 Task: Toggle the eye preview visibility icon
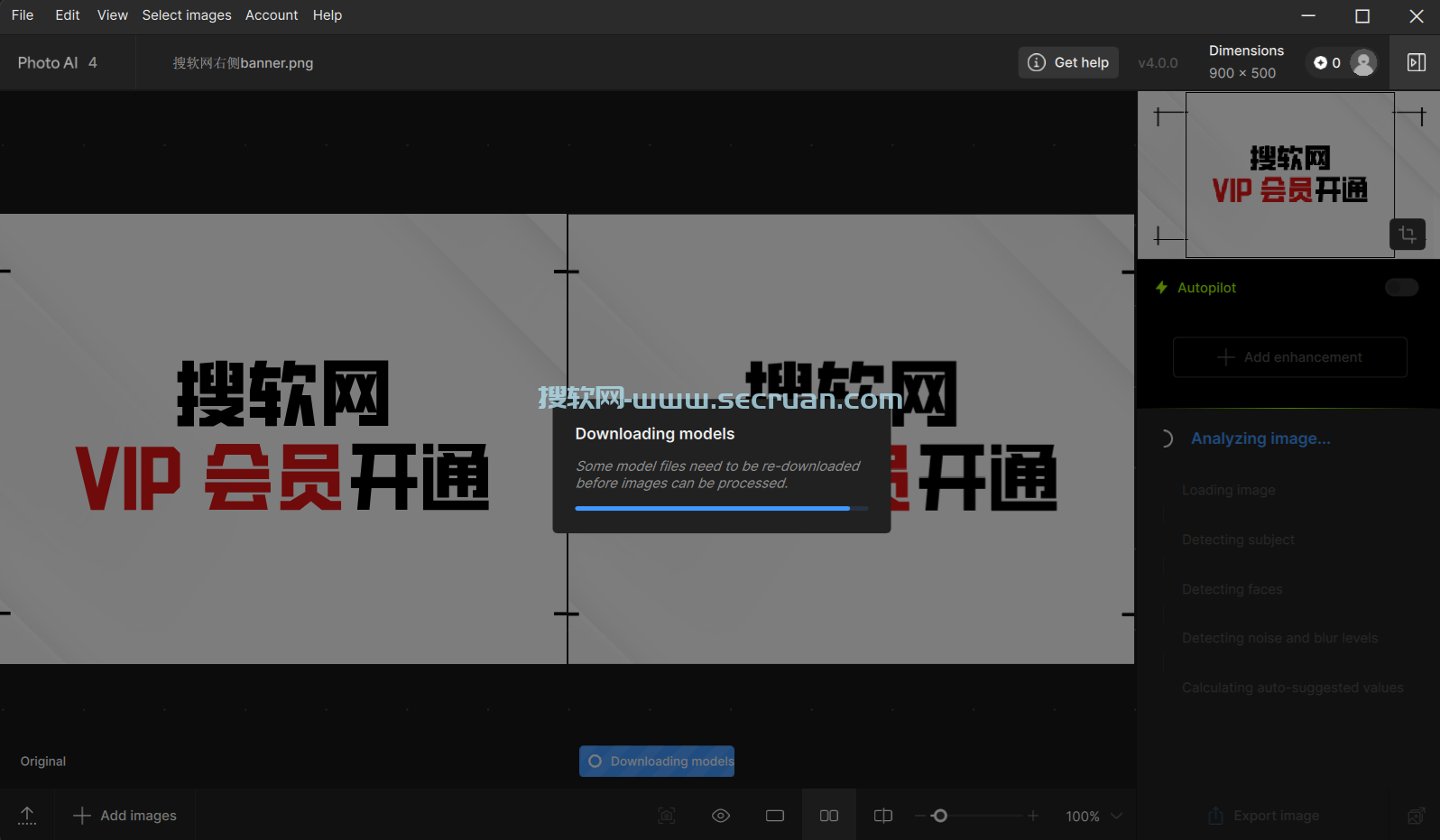(x=721, y=816)
